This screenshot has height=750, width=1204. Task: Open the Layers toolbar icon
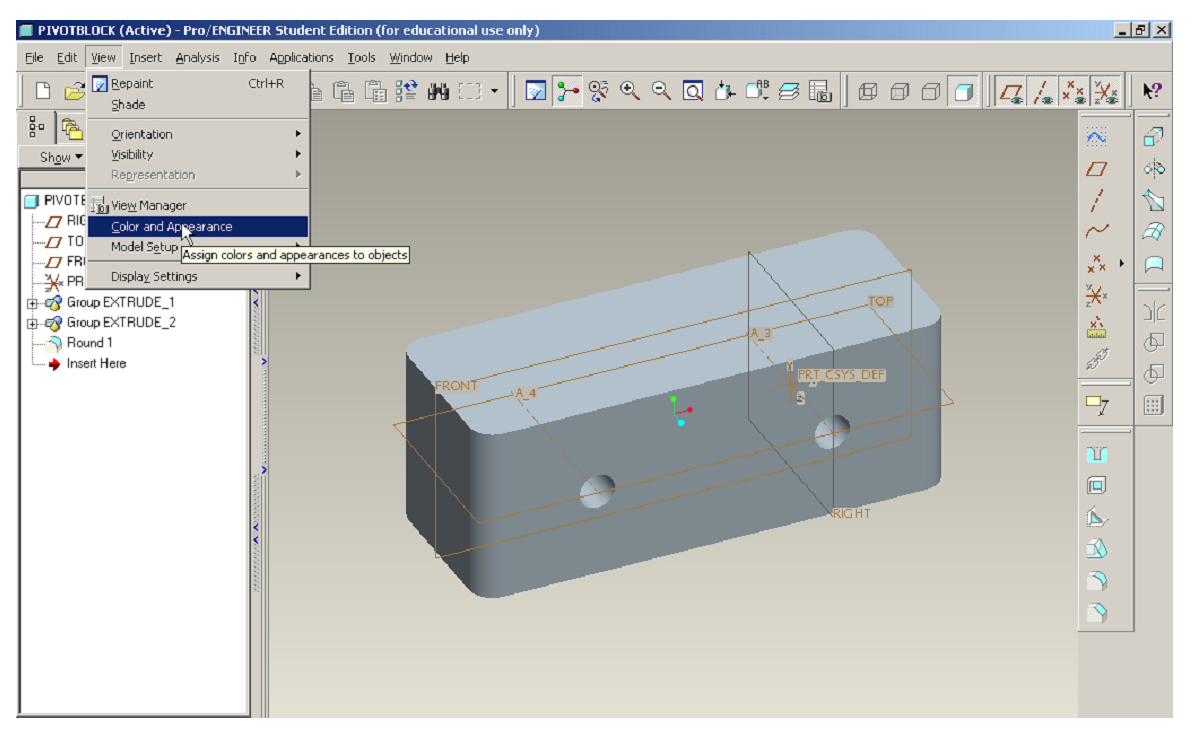tap(789, 92)
